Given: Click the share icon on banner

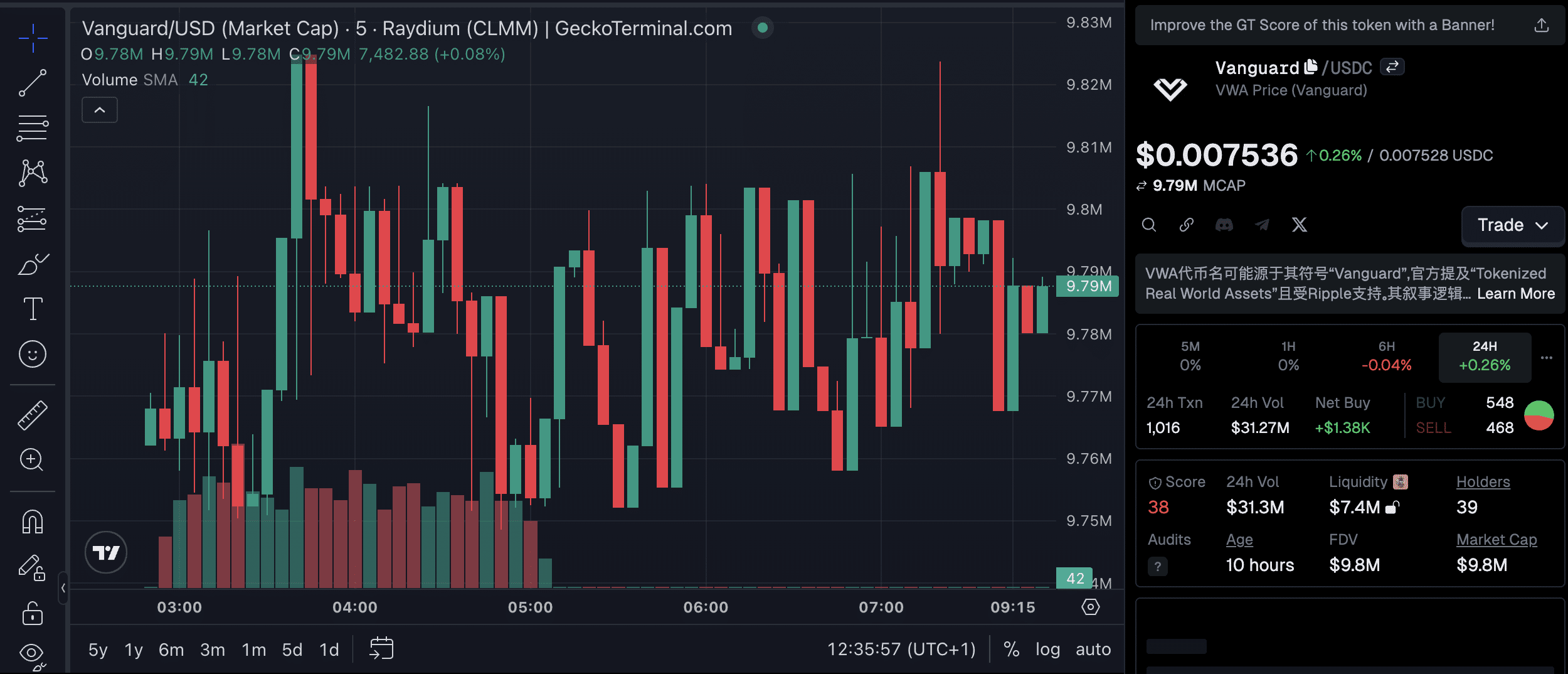Looking at the screenshot, I should 1542,25.
